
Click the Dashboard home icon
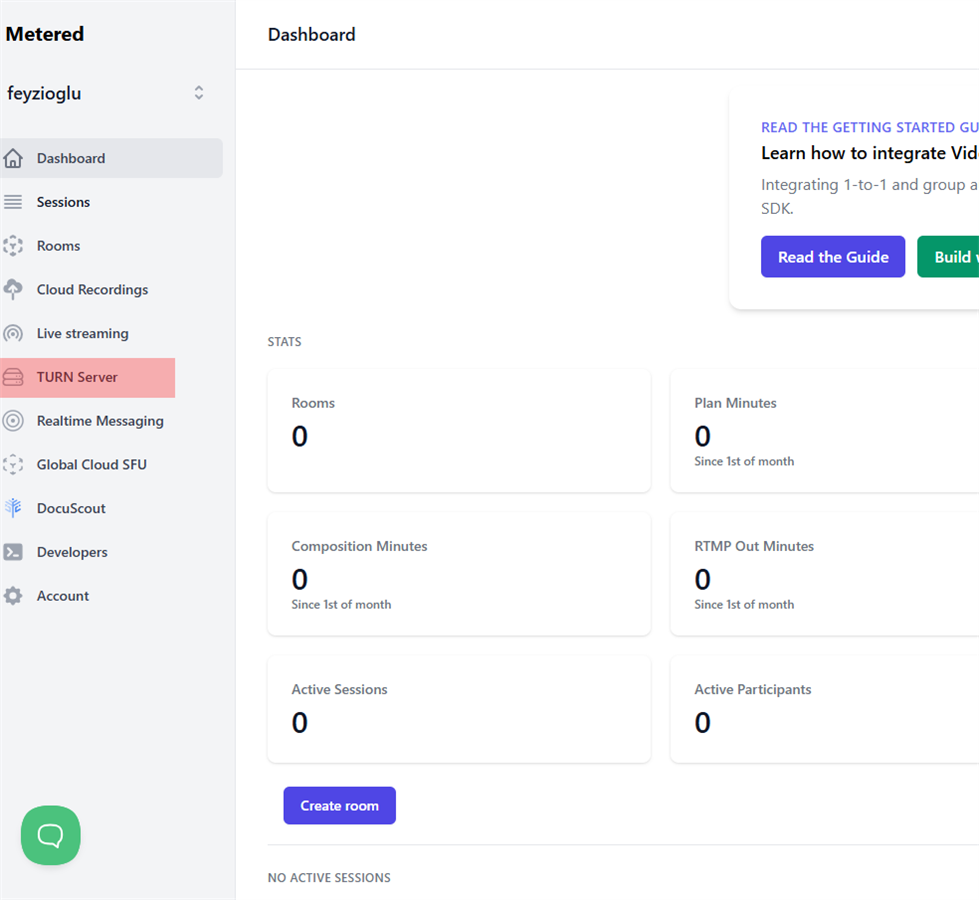[13, 158]
